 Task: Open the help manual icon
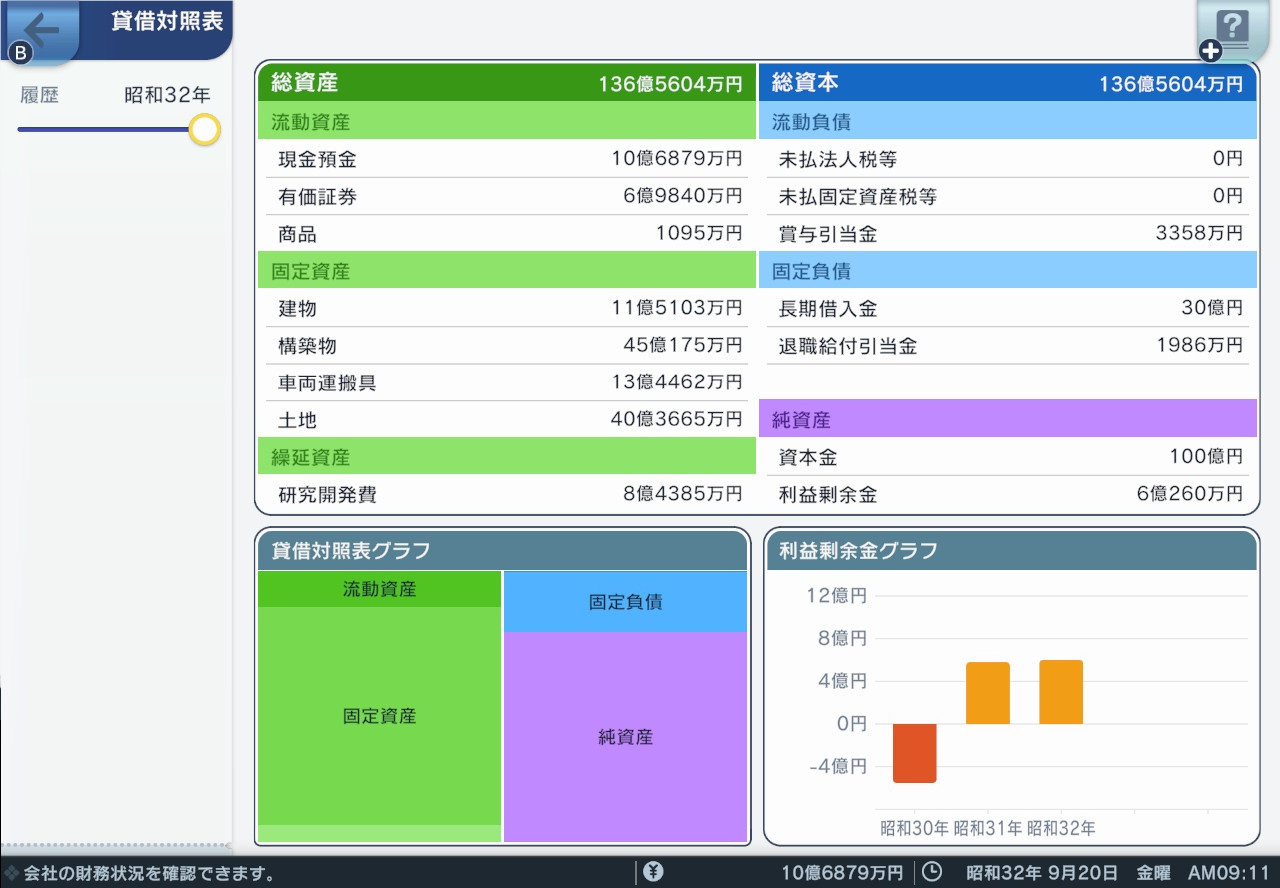point(1233,30)
